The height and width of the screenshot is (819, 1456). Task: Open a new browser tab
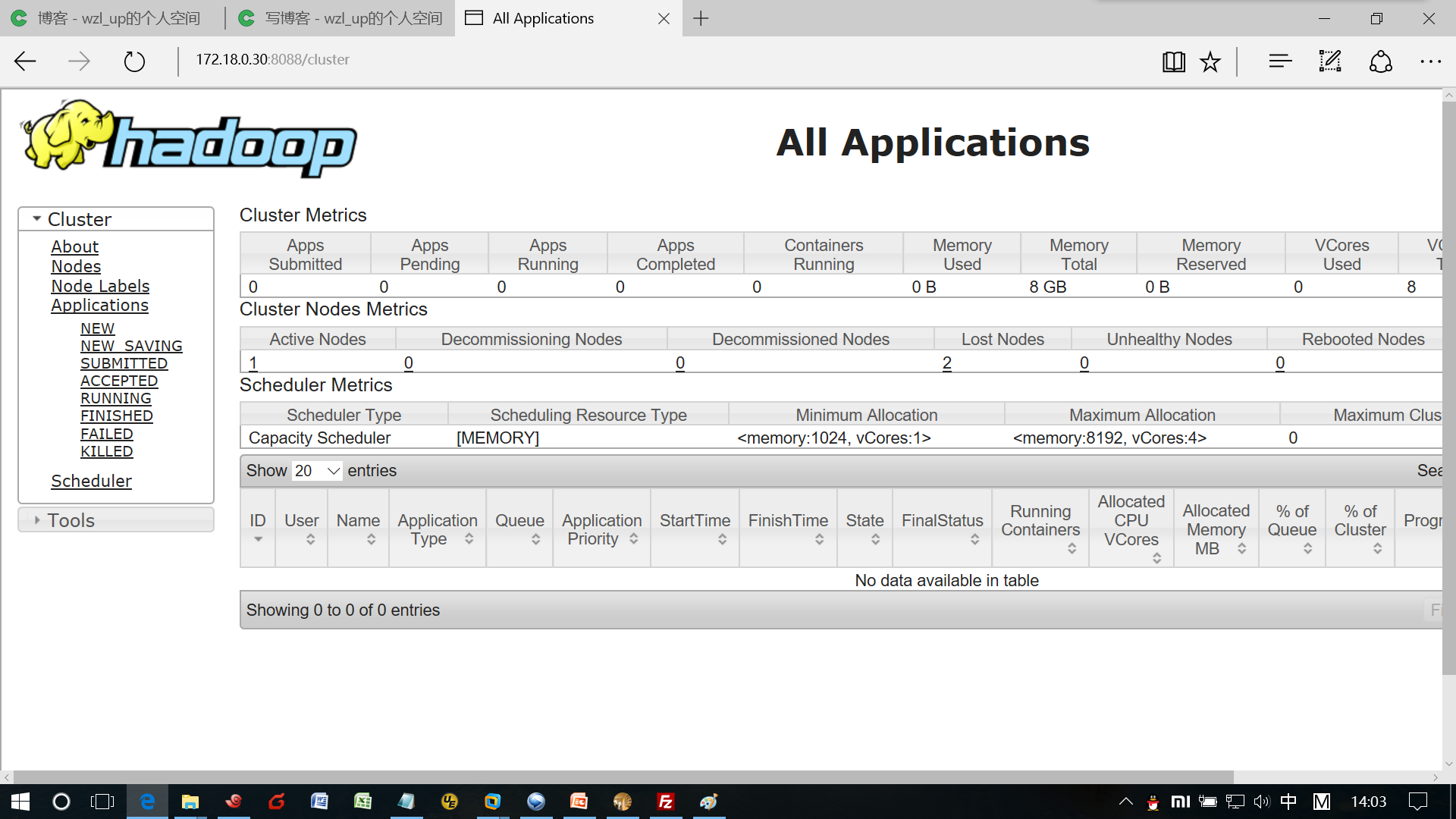[701, 18]
